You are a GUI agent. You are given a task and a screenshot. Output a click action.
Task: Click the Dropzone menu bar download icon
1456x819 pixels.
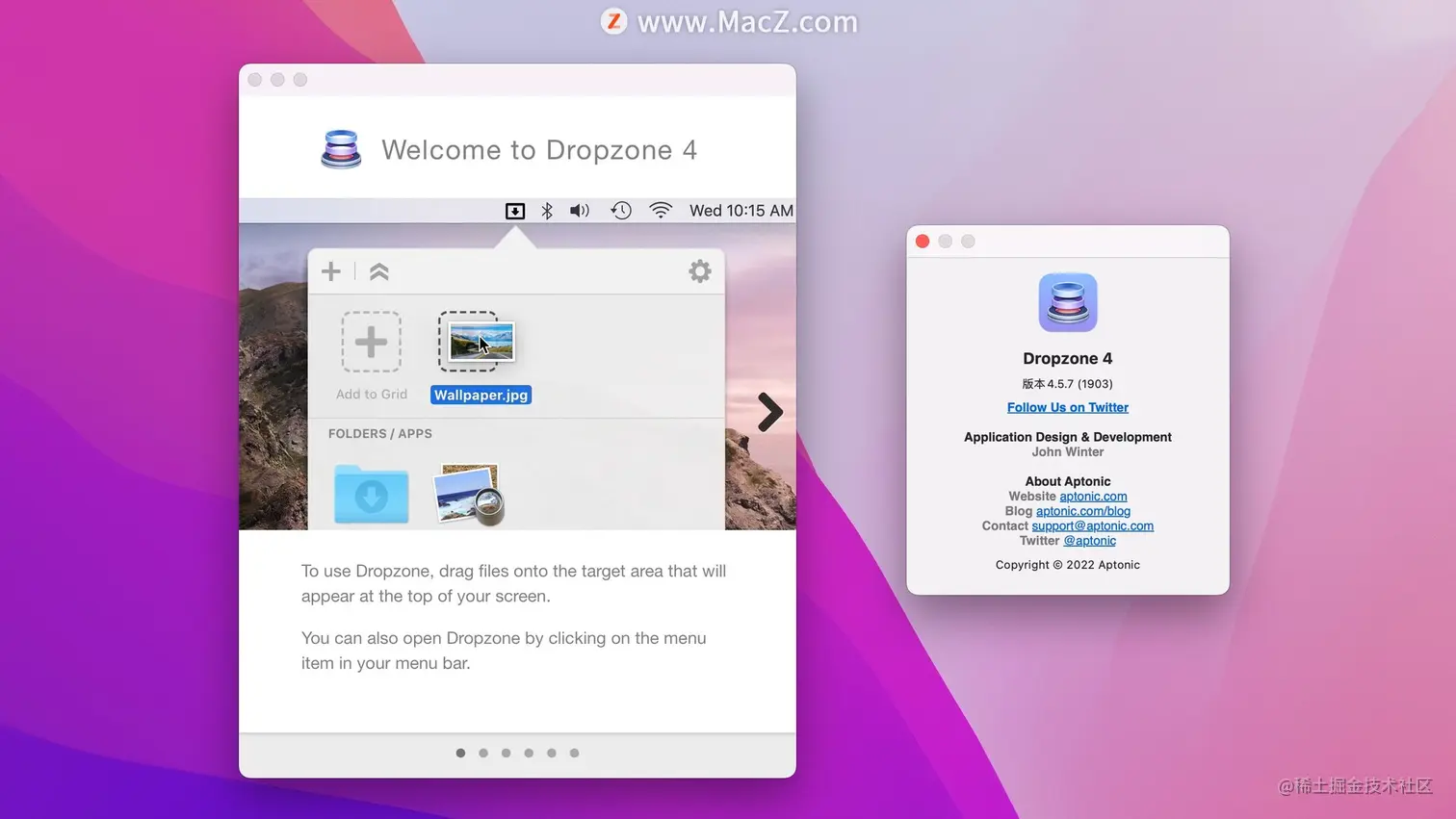coord(515,211)
